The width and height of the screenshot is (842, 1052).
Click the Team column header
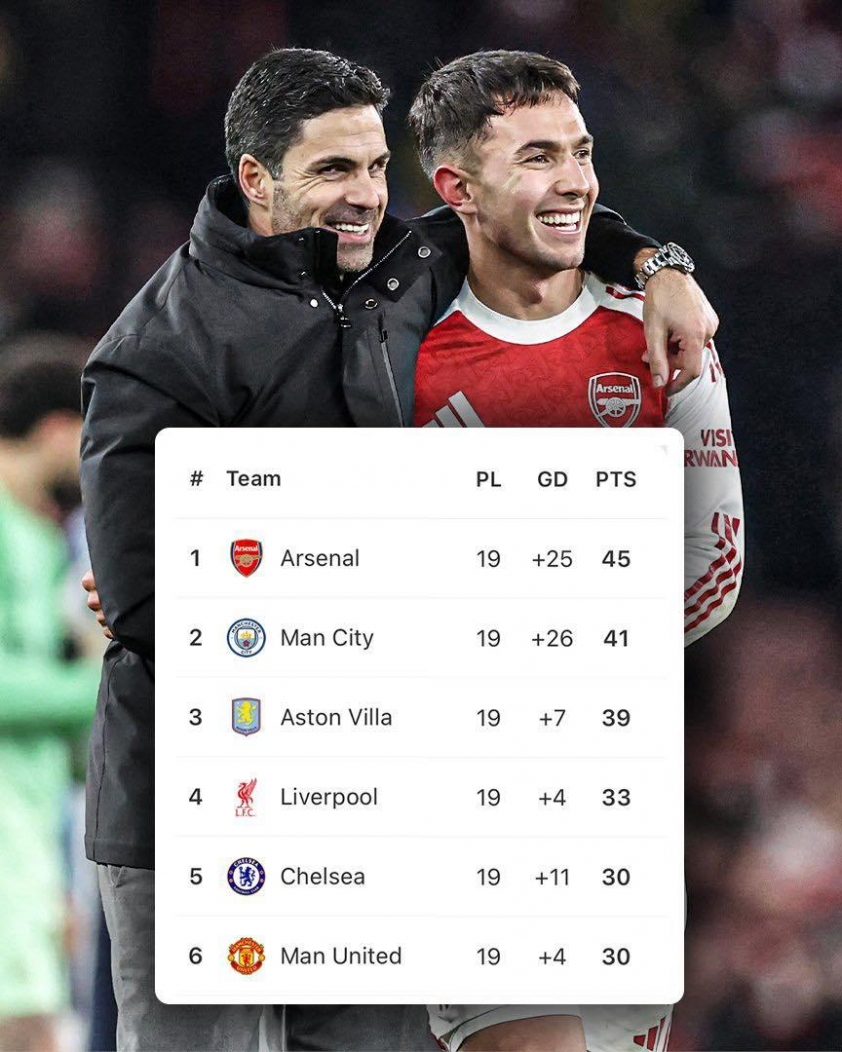point(253,478)
